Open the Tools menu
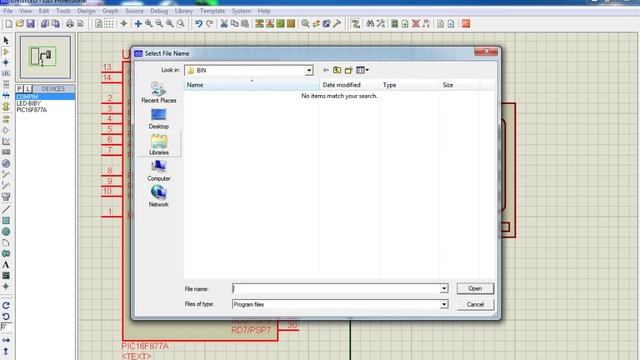The width and height of the screenshot is (640, 360). [x=63, y=11]
